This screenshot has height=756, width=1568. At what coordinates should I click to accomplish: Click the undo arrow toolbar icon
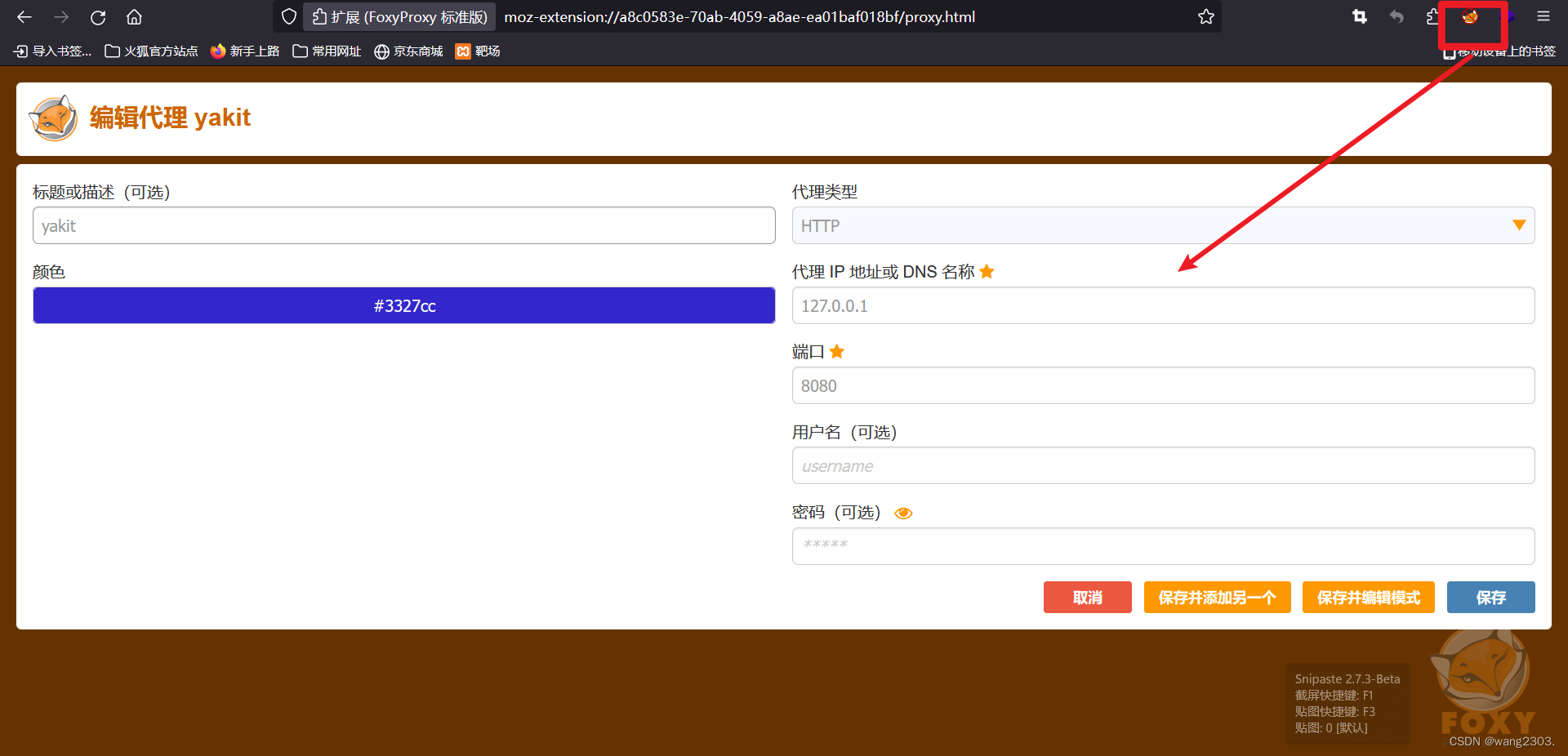click(1396, 16)
